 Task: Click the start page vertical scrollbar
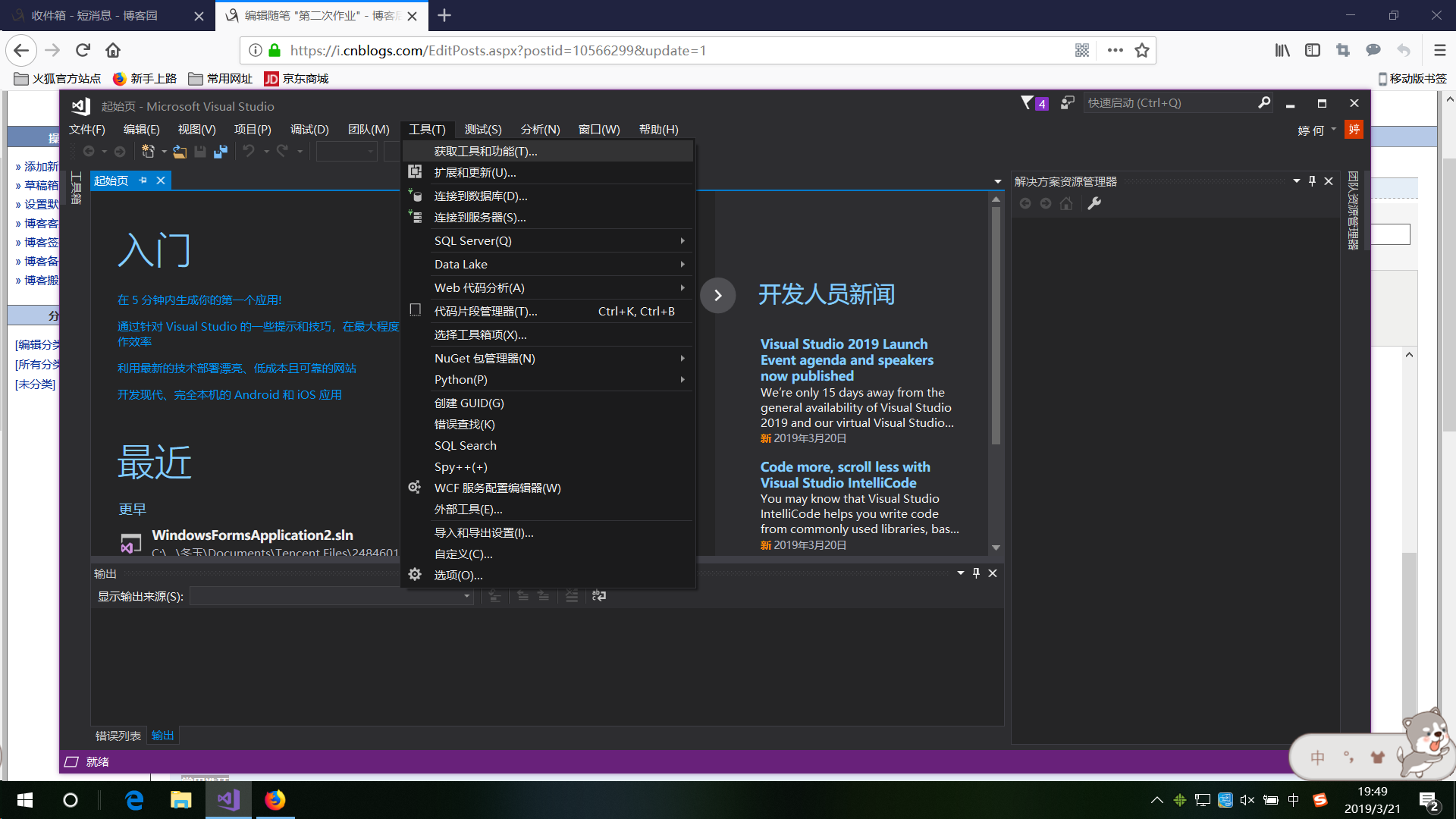996,325
